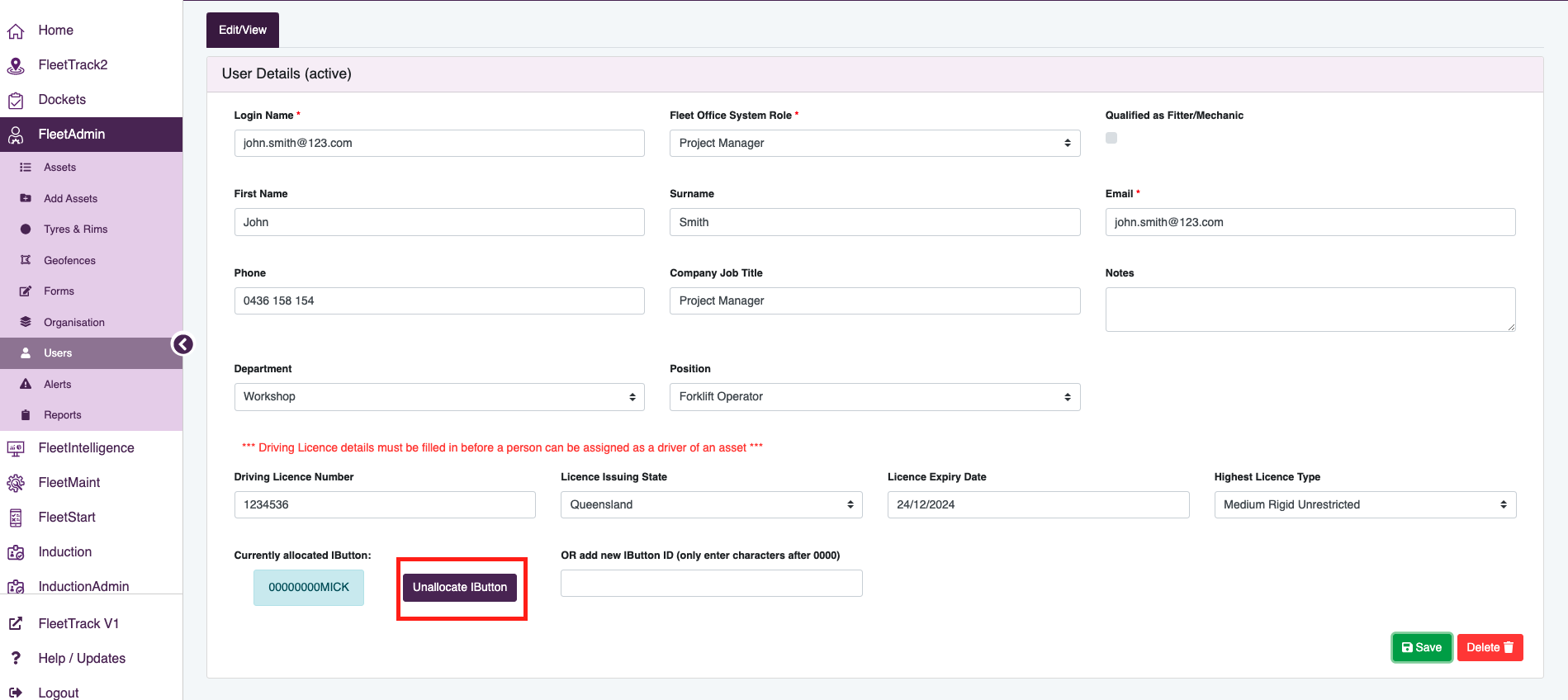
Task: Click the Organisation layers icon
Action: tap(26, 322)
